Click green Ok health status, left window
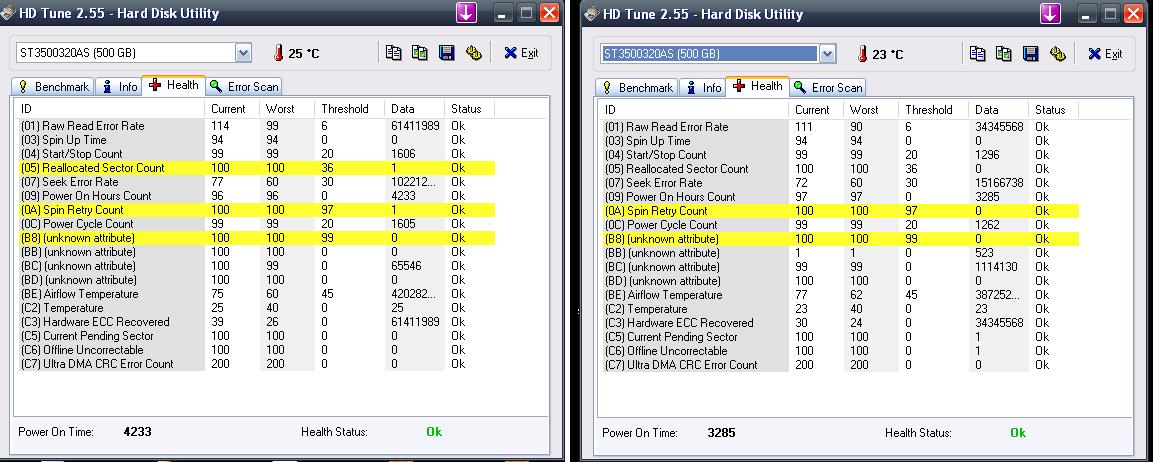1153x462 pixels. click(434, 432)
